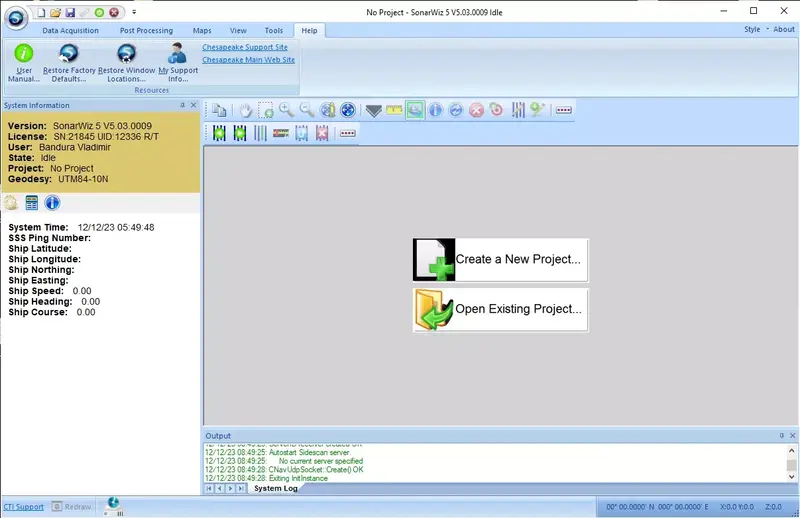This screenshot has width=800, height=518.
Task: Click the pink delete line X icon
Action: point(322,133)
